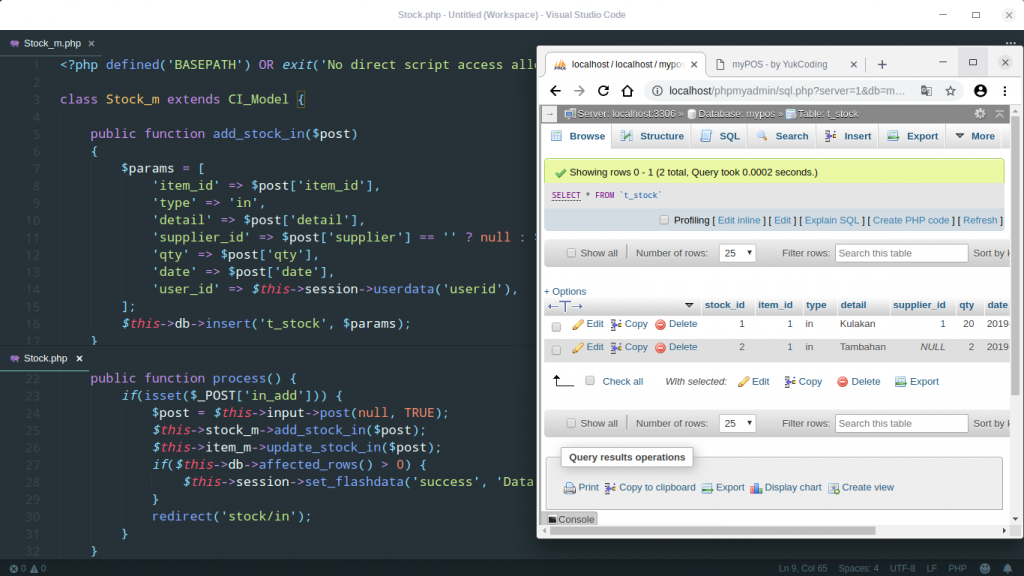Bookmark this page with the star icon

[x=951, y=91]
